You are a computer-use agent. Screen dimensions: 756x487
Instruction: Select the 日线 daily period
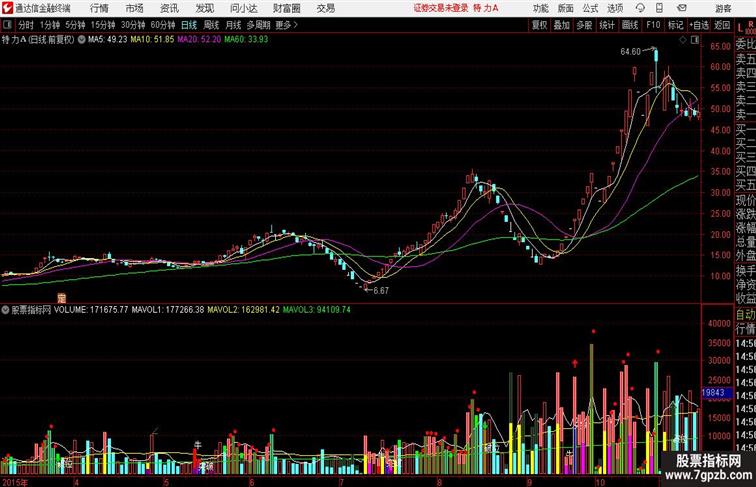point(189,25)
